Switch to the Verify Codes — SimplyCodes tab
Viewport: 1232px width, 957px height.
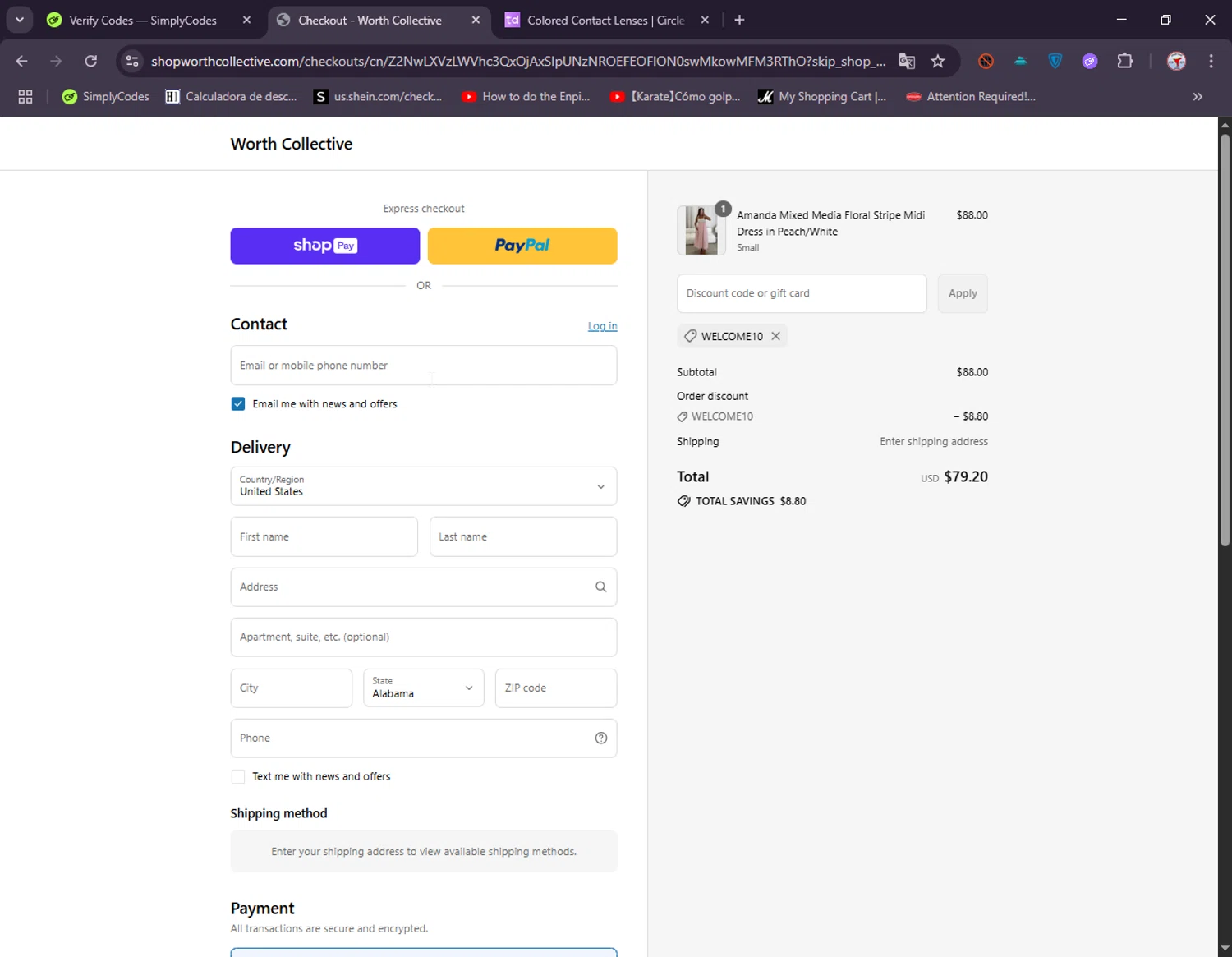[x=143, y=21]
